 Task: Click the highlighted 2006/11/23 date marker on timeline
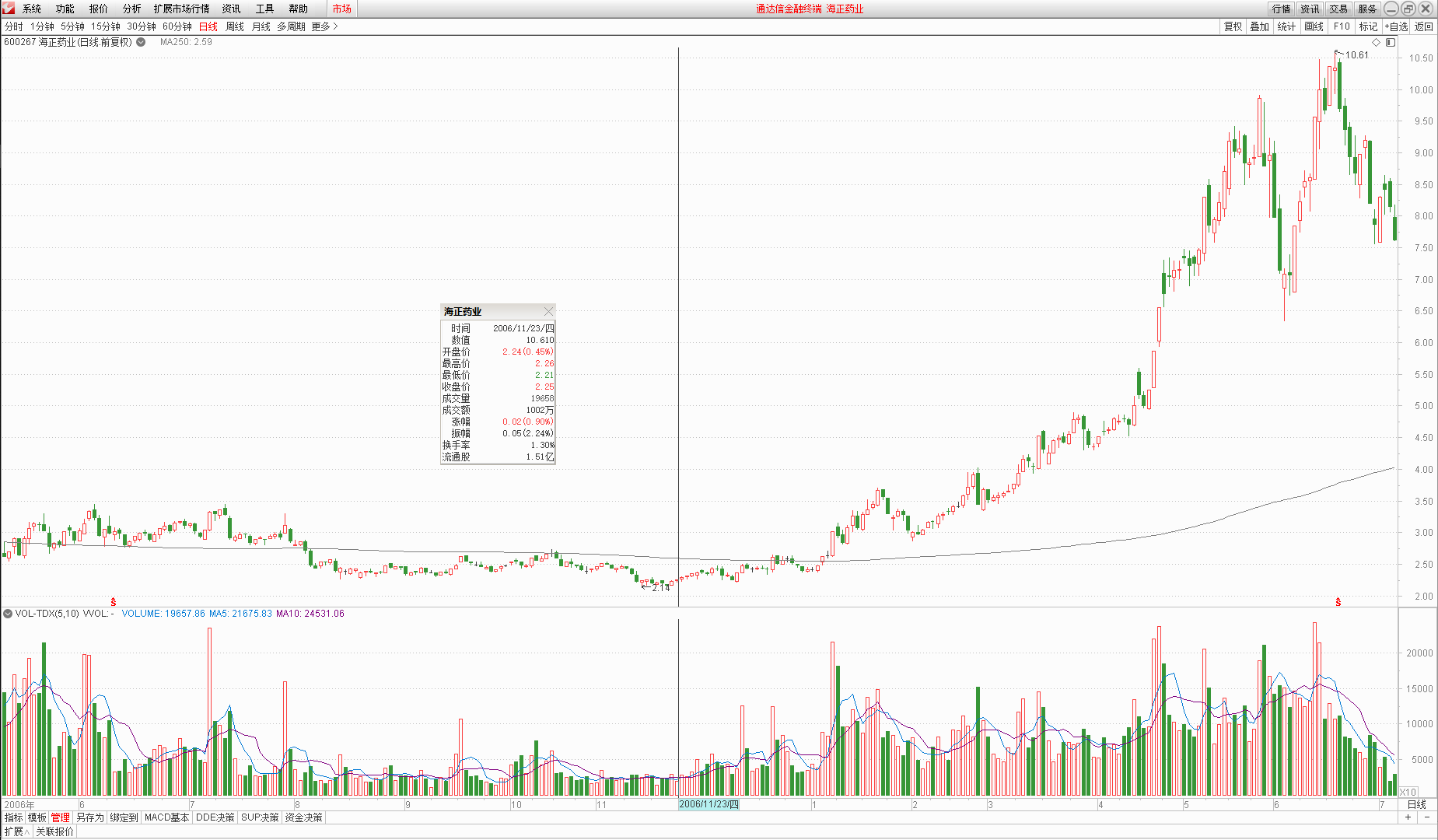(x=709, y=804)
